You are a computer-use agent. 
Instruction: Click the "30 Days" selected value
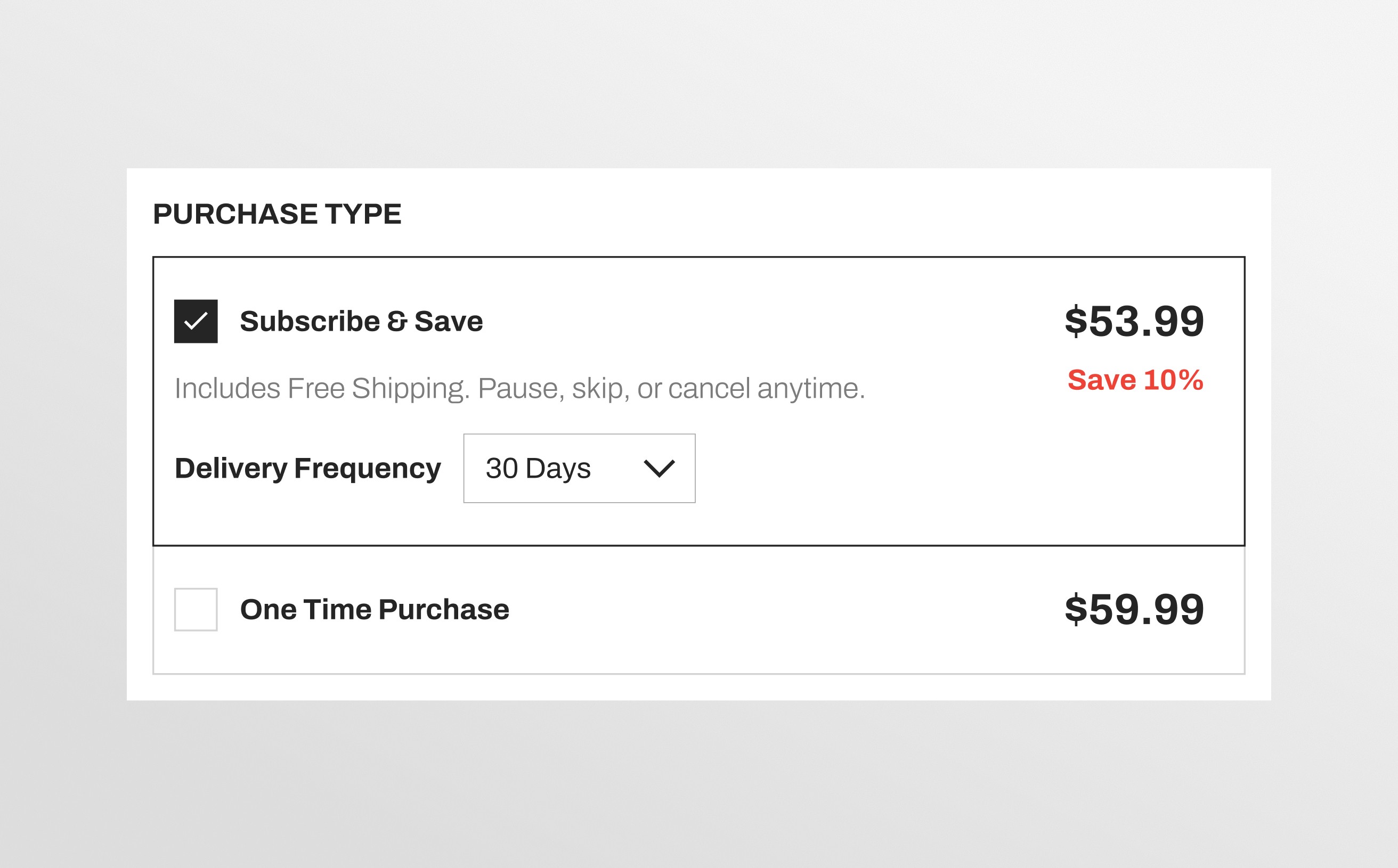(538, 469)
